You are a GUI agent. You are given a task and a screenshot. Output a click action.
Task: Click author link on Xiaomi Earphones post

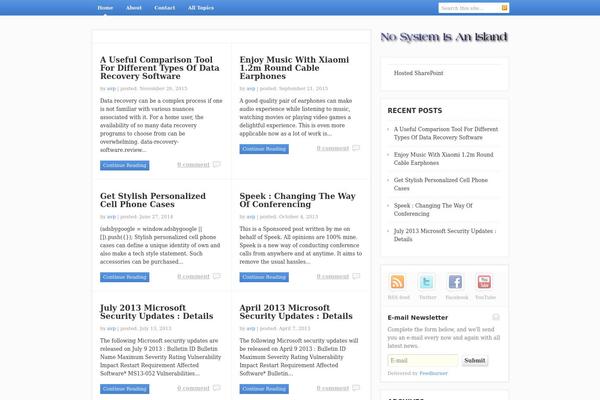point(251,89)
